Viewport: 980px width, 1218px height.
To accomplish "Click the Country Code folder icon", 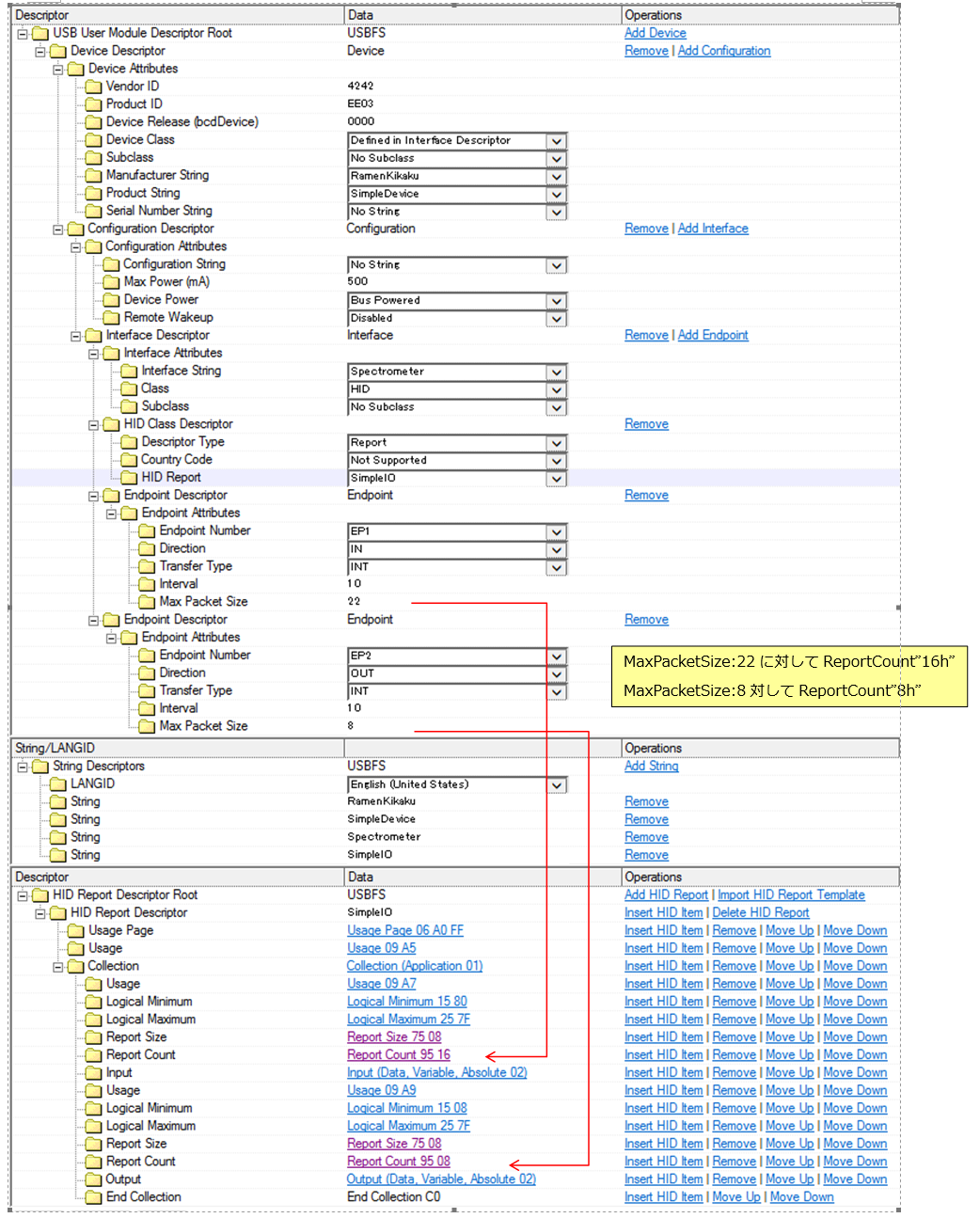I will coord(129,460).
